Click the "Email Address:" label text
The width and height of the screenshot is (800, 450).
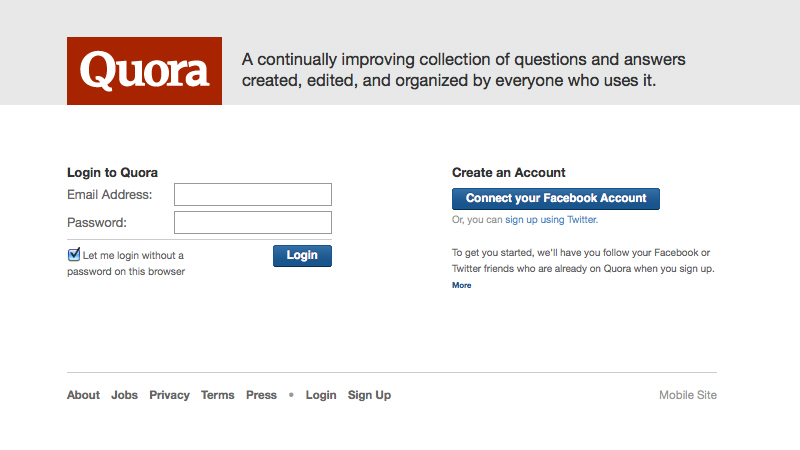(x=110, y=194)
